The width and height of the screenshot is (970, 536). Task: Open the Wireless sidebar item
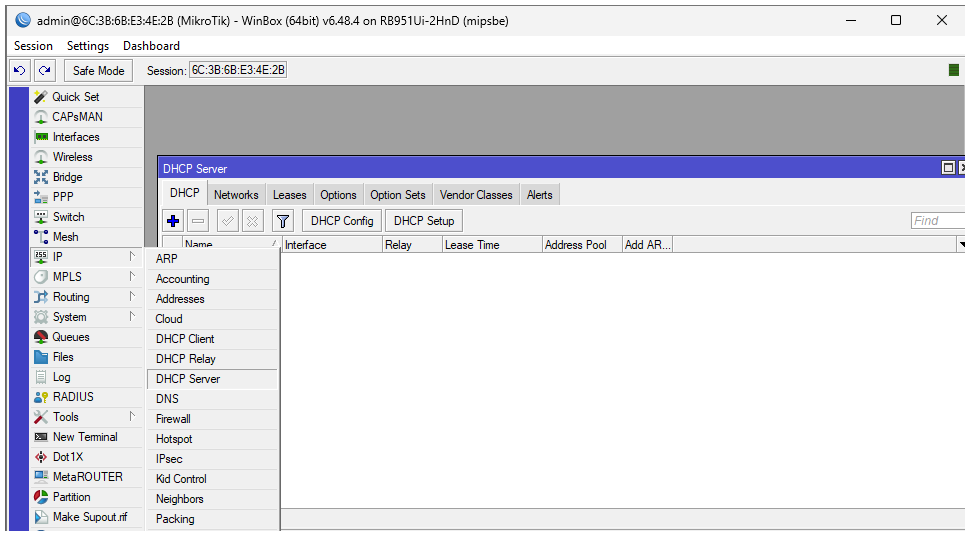click(87, 157)
